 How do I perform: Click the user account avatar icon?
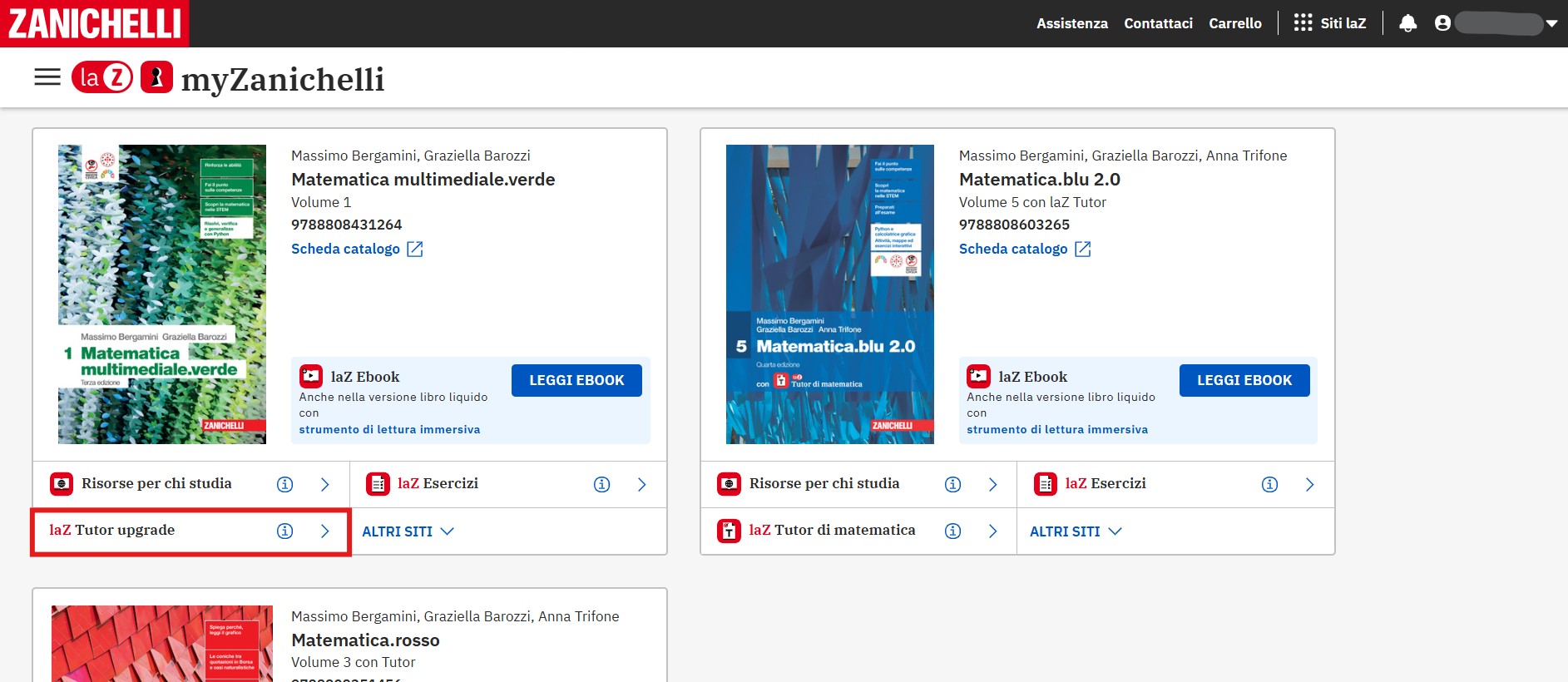pyautogui.click(x=1442, y=23)
